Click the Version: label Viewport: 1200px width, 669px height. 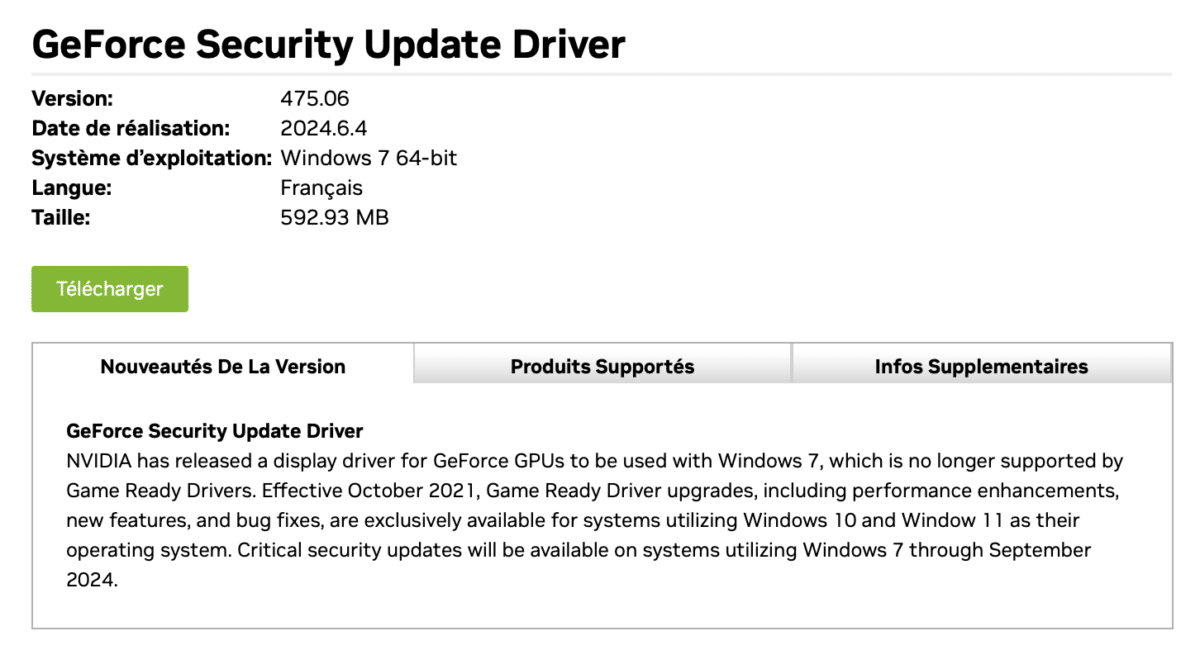coord(73,99)
